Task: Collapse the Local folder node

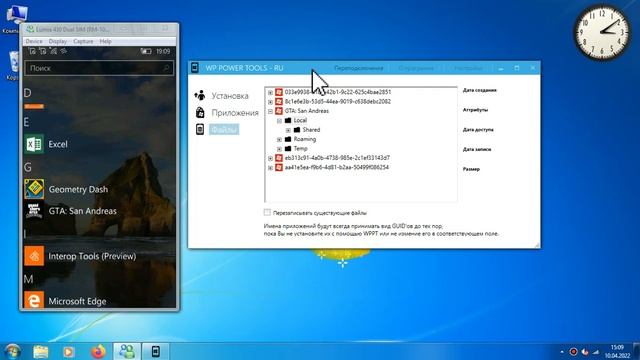Action: (x=279, y=121)
